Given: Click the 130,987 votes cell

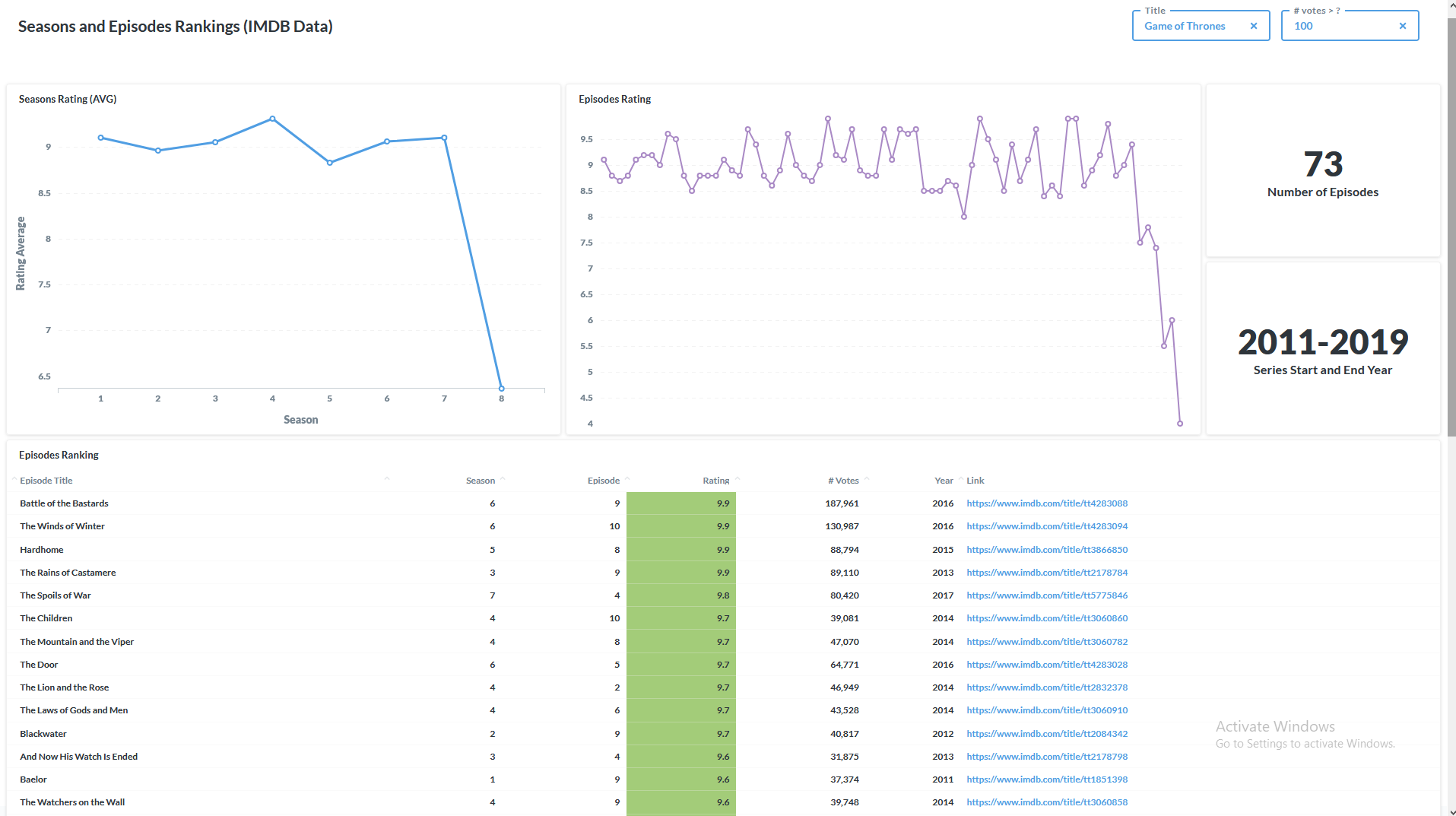Looking at the screenshot, I should tap(842, 526).
